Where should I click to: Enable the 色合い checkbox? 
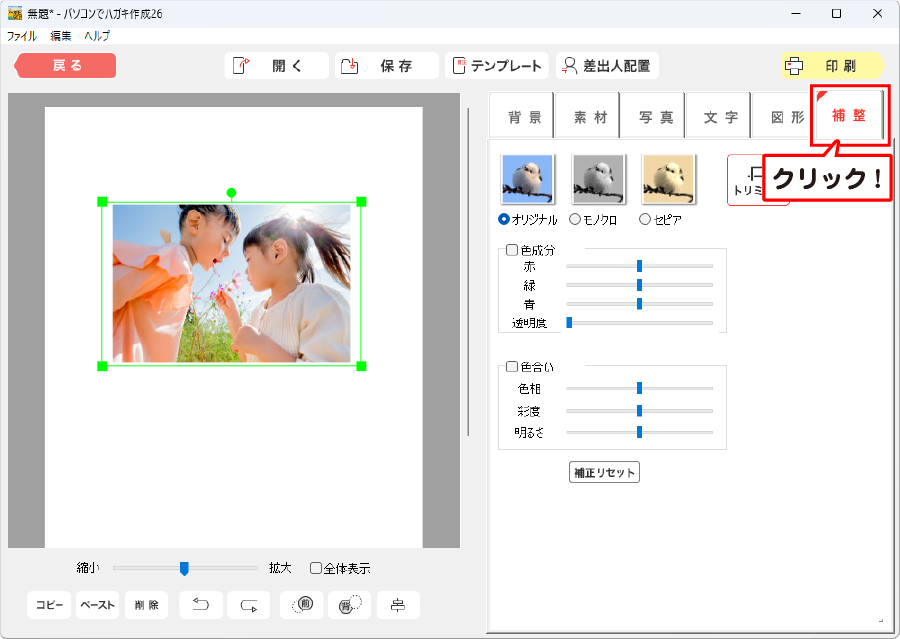[x=513, y=367]
